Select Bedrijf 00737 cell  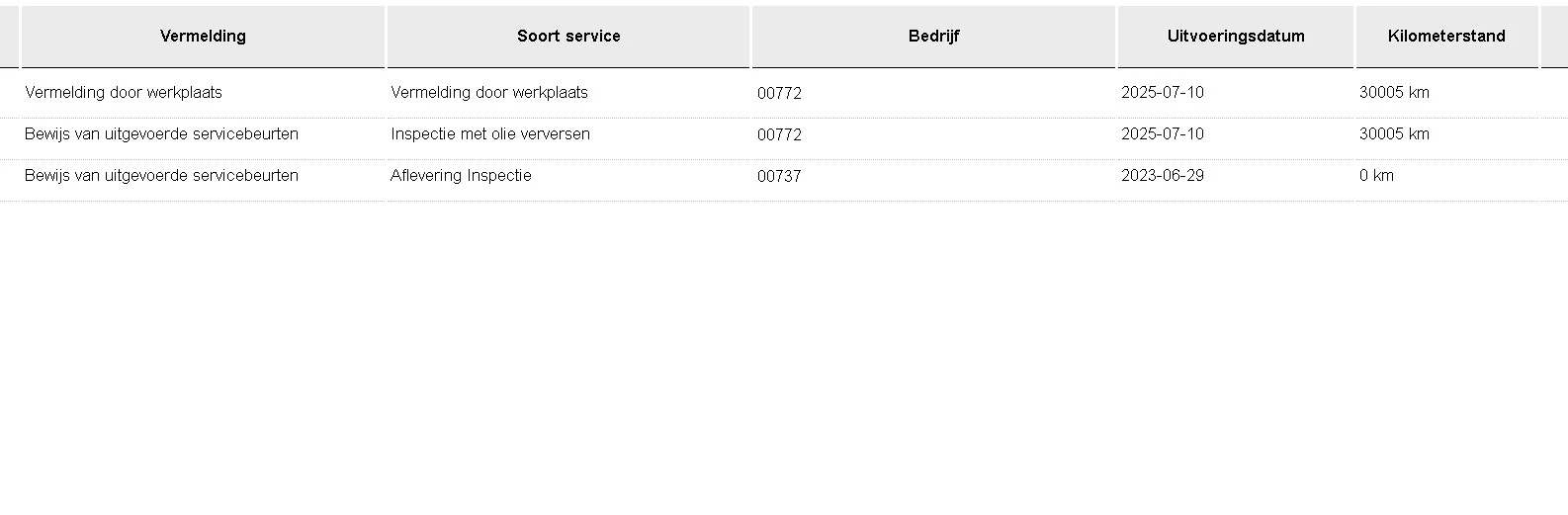tap(779, 177)
